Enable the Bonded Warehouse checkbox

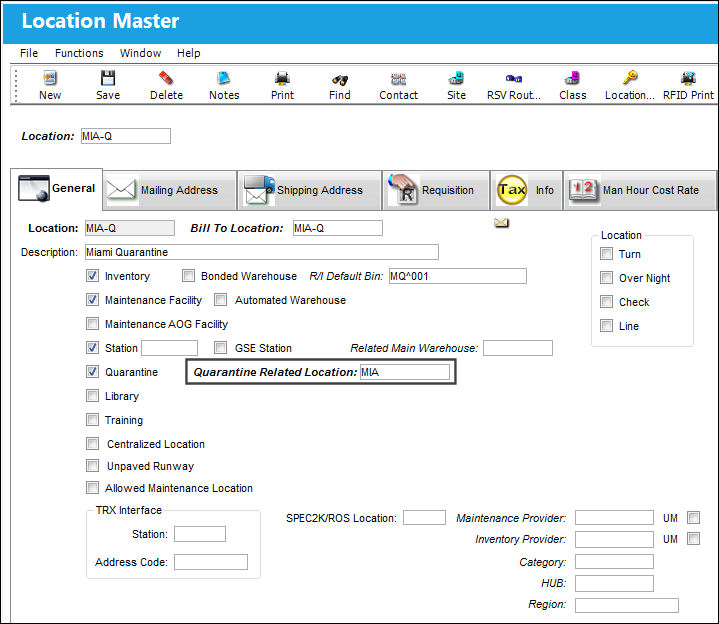coord(188,276)
